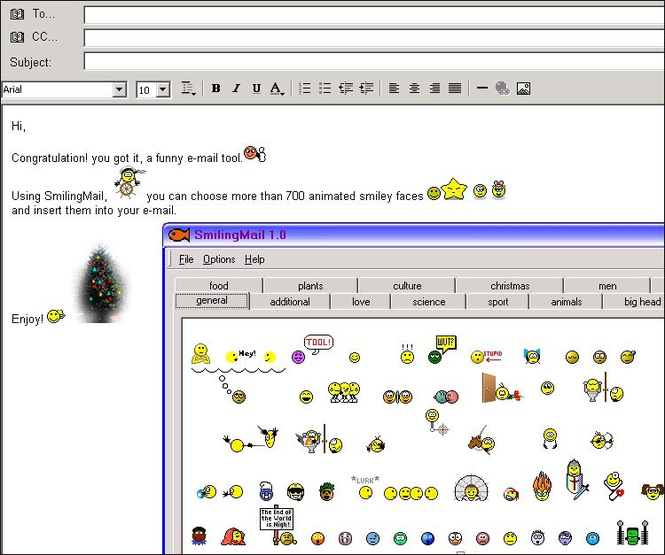The width and height of the screenshot is (665, 555).
Task: Center align text
Action: coord(414,88)
